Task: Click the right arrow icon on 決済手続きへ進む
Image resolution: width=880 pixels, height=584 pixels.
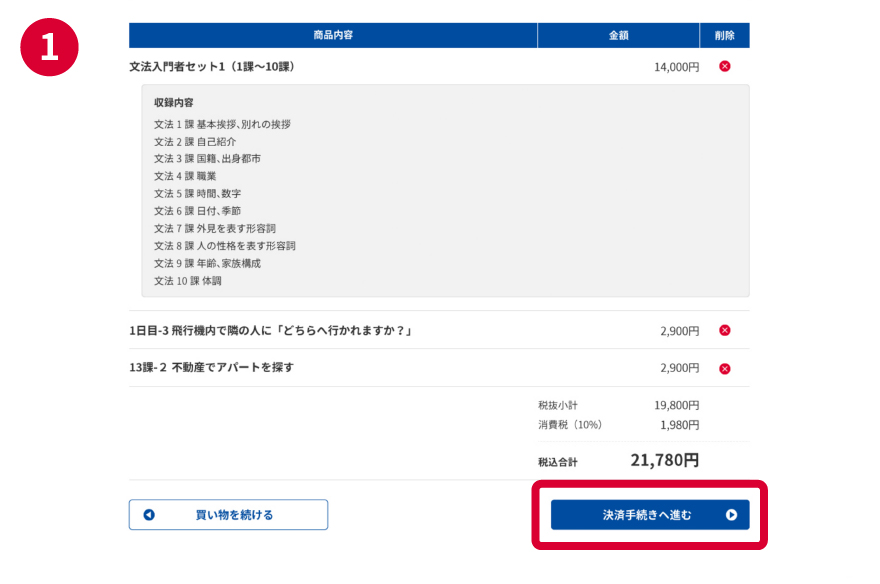Action: tap(731, 515)
